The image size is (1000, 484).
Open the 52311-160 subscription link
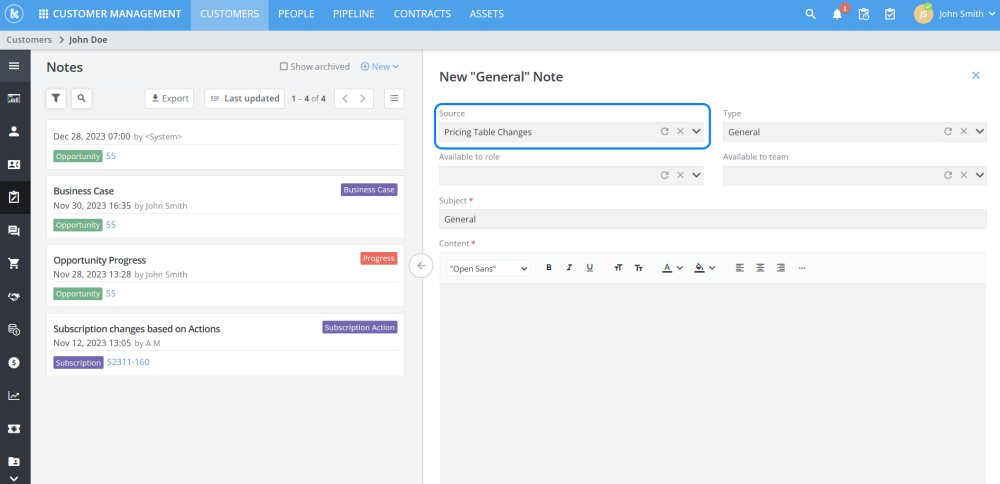(128, 362)
